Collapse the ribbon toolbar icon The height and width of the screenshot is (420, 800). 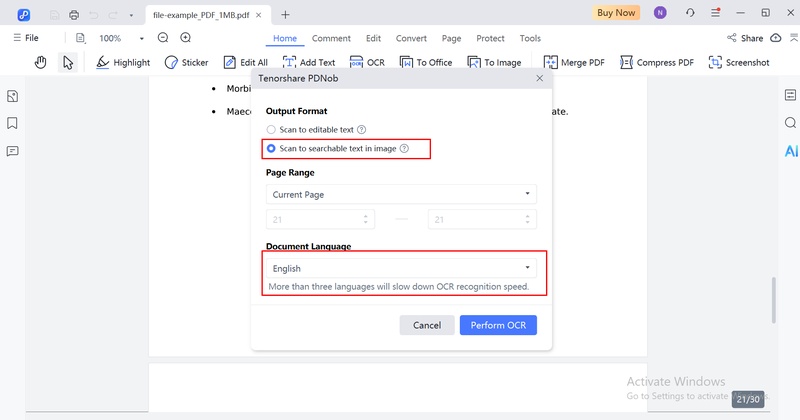tap(793, 38)
